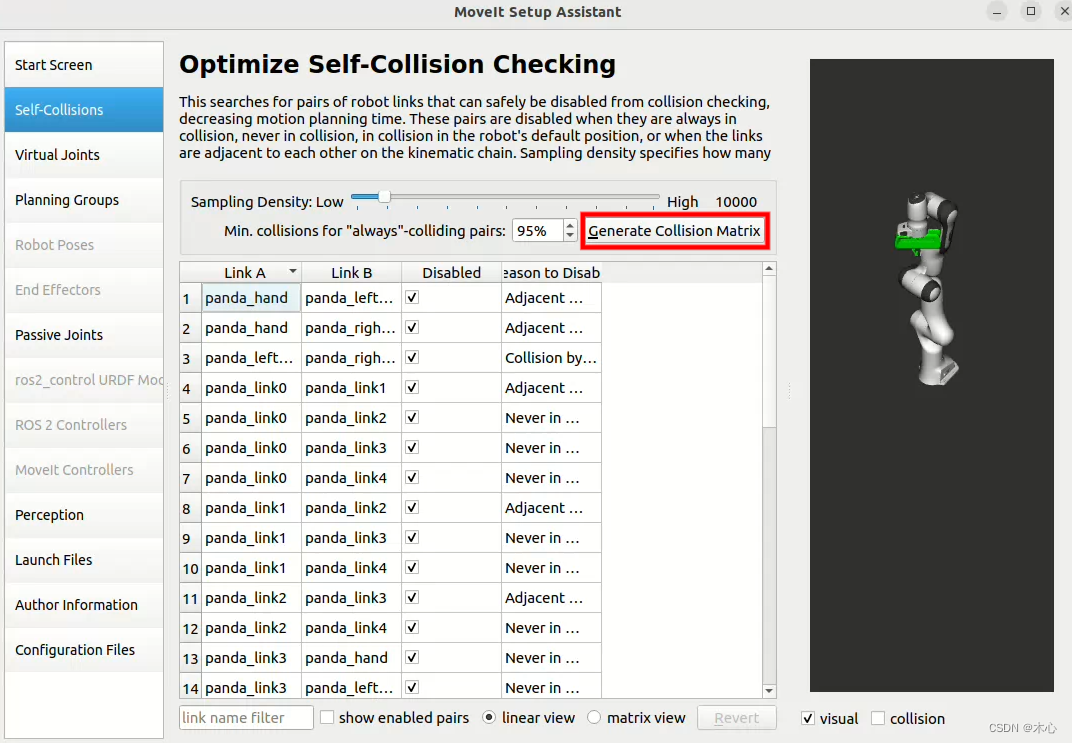Open the Passive Joints page
Image resolution: width=1072 pixels, height=743 pixels.
[83, 335]
